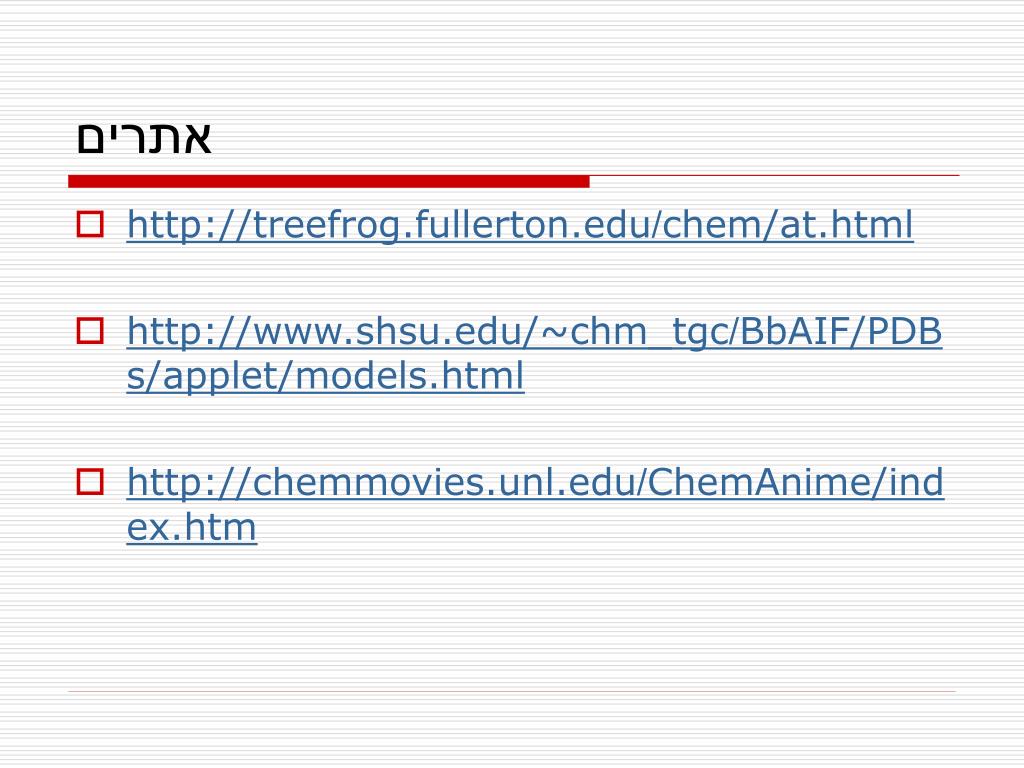Screen dimensions: 1024x768
Task: Click the thick red bar under the title
Action: point(328,182)
